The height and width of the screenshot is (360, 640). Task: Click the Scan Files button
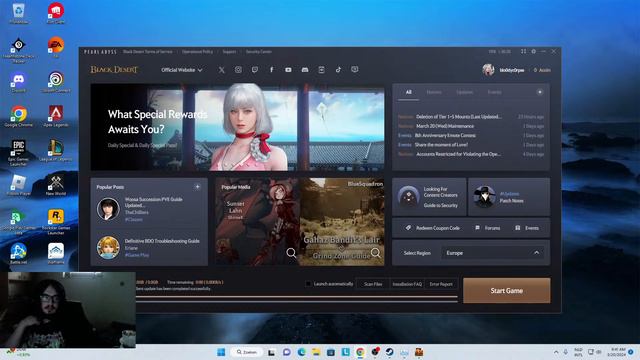(373, 284)
